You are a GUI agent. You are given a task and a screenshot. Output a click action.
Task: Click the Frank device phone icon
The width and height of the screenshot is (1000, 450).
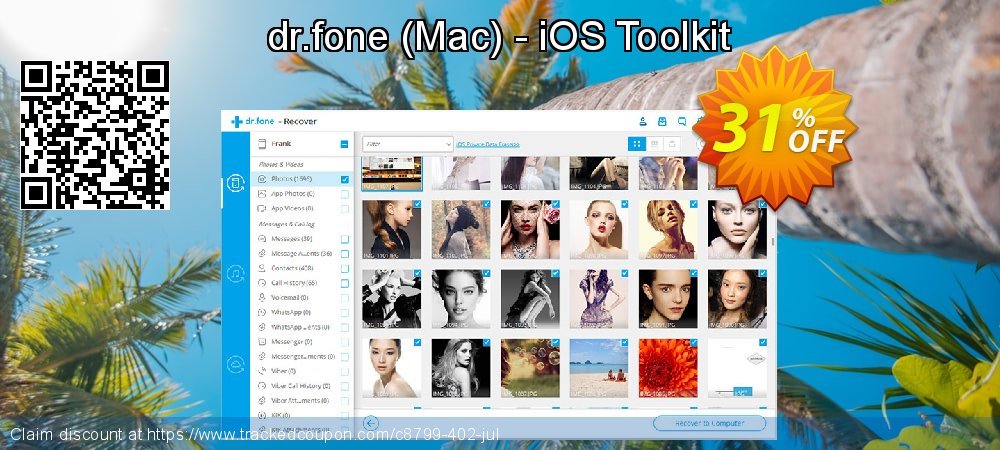coord(261,144)
